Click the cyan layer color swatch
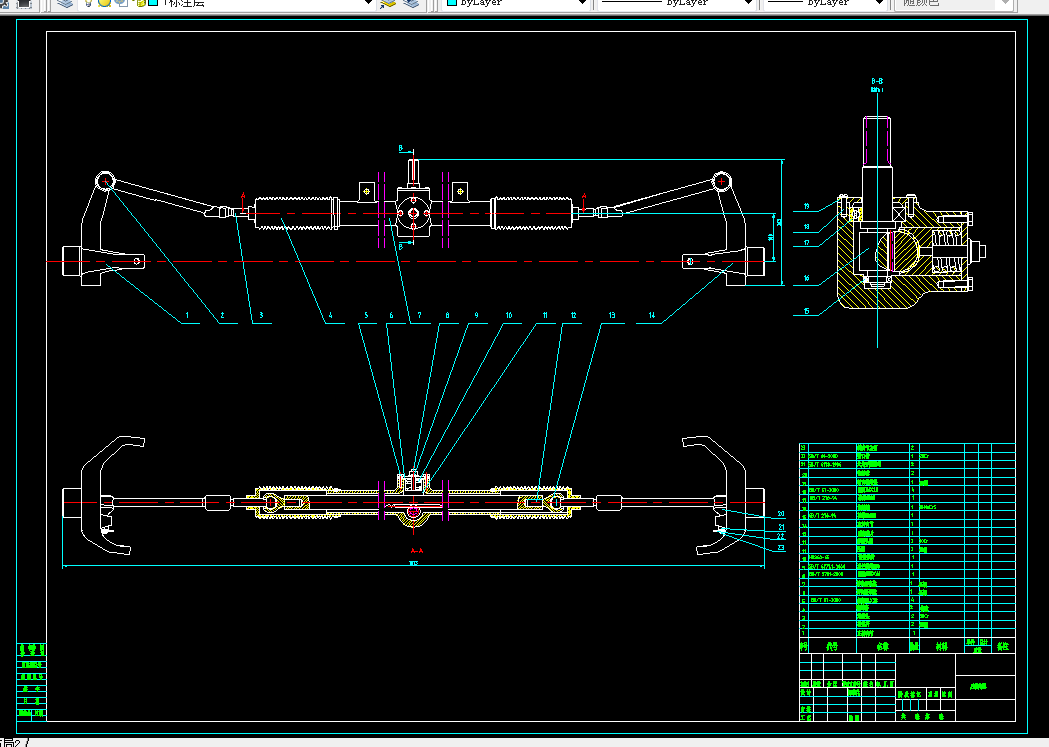 pyautogui.click(x=153, y=3)
